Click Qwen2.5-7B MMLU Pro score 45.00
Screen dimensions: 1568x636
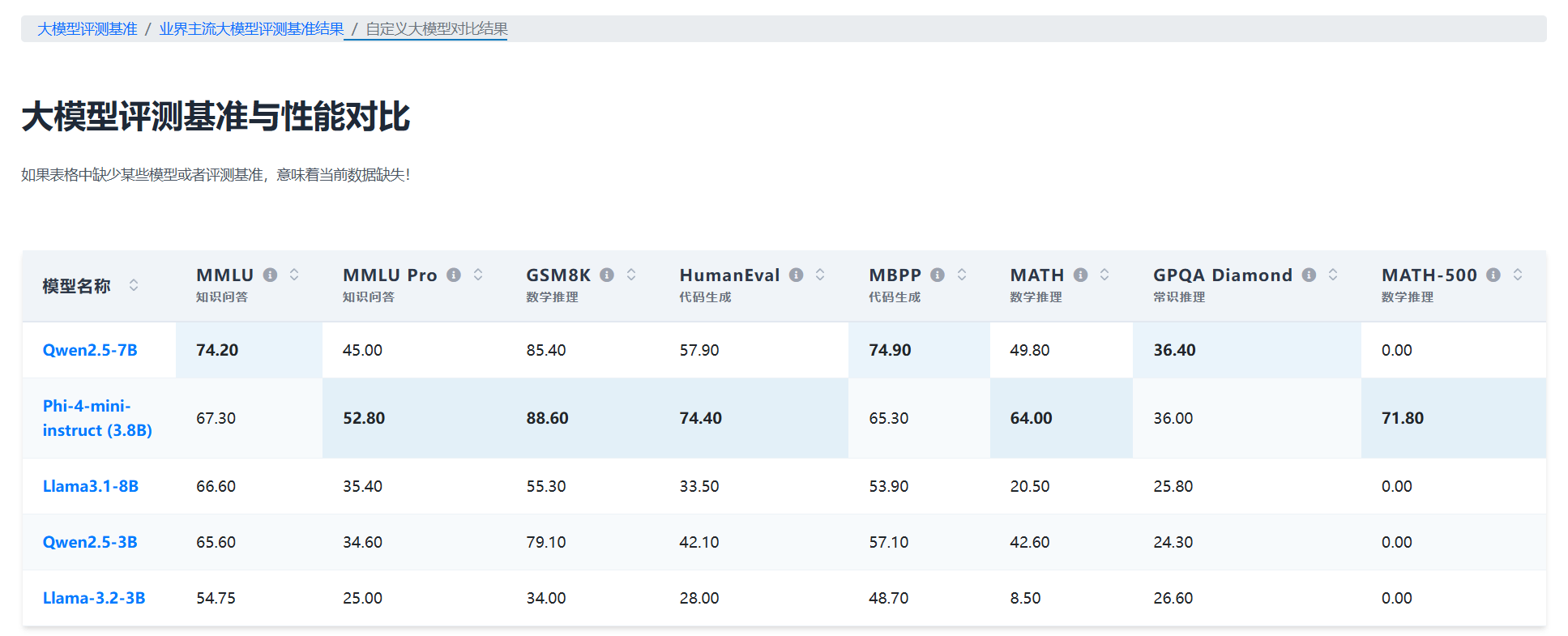click(362, 350)
